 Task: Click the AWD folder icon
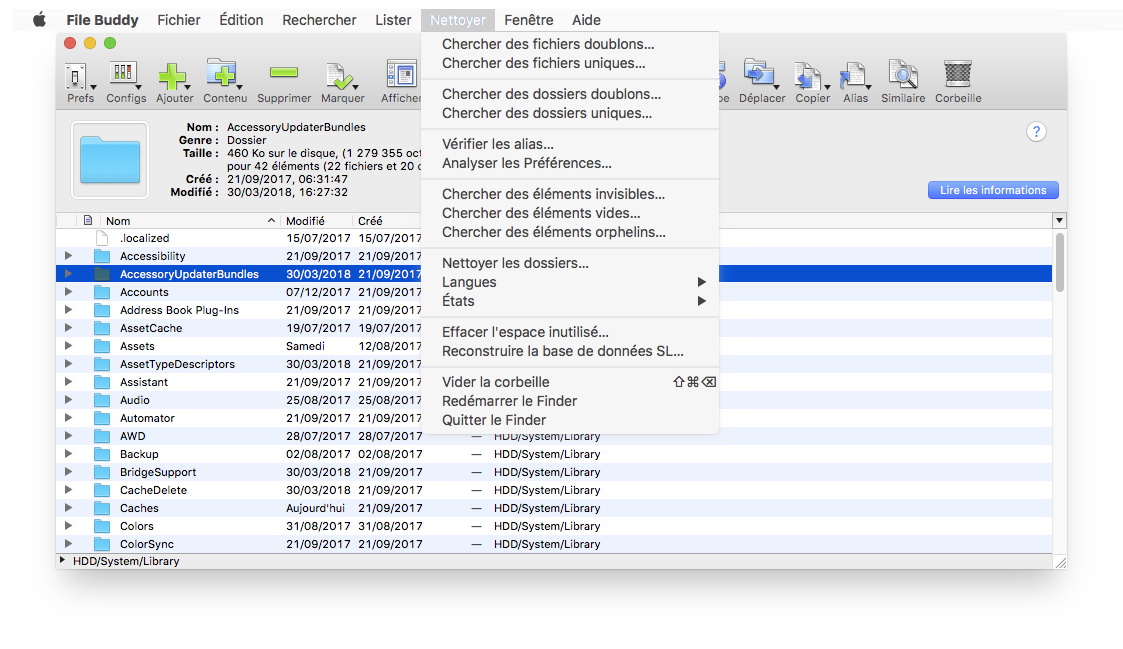(102, 436)
